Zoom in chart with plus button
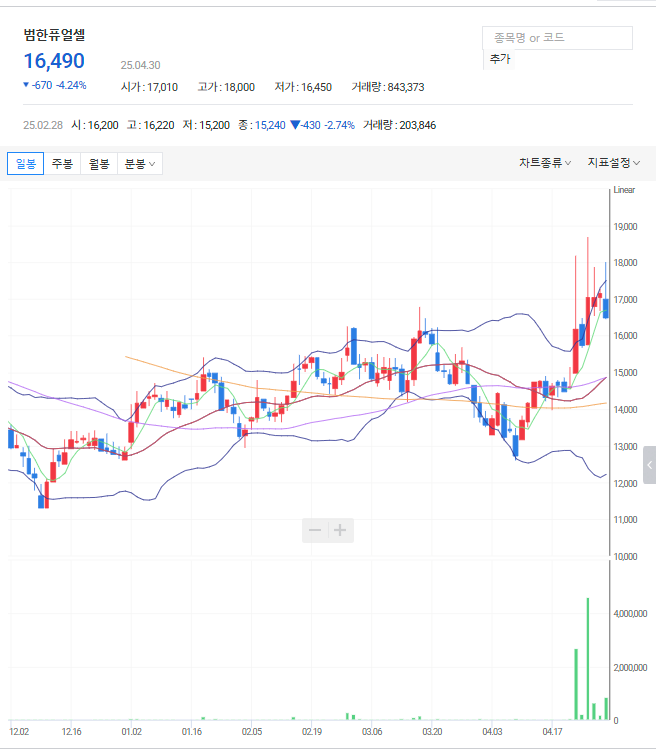656x750 pixels. (340, 530)
